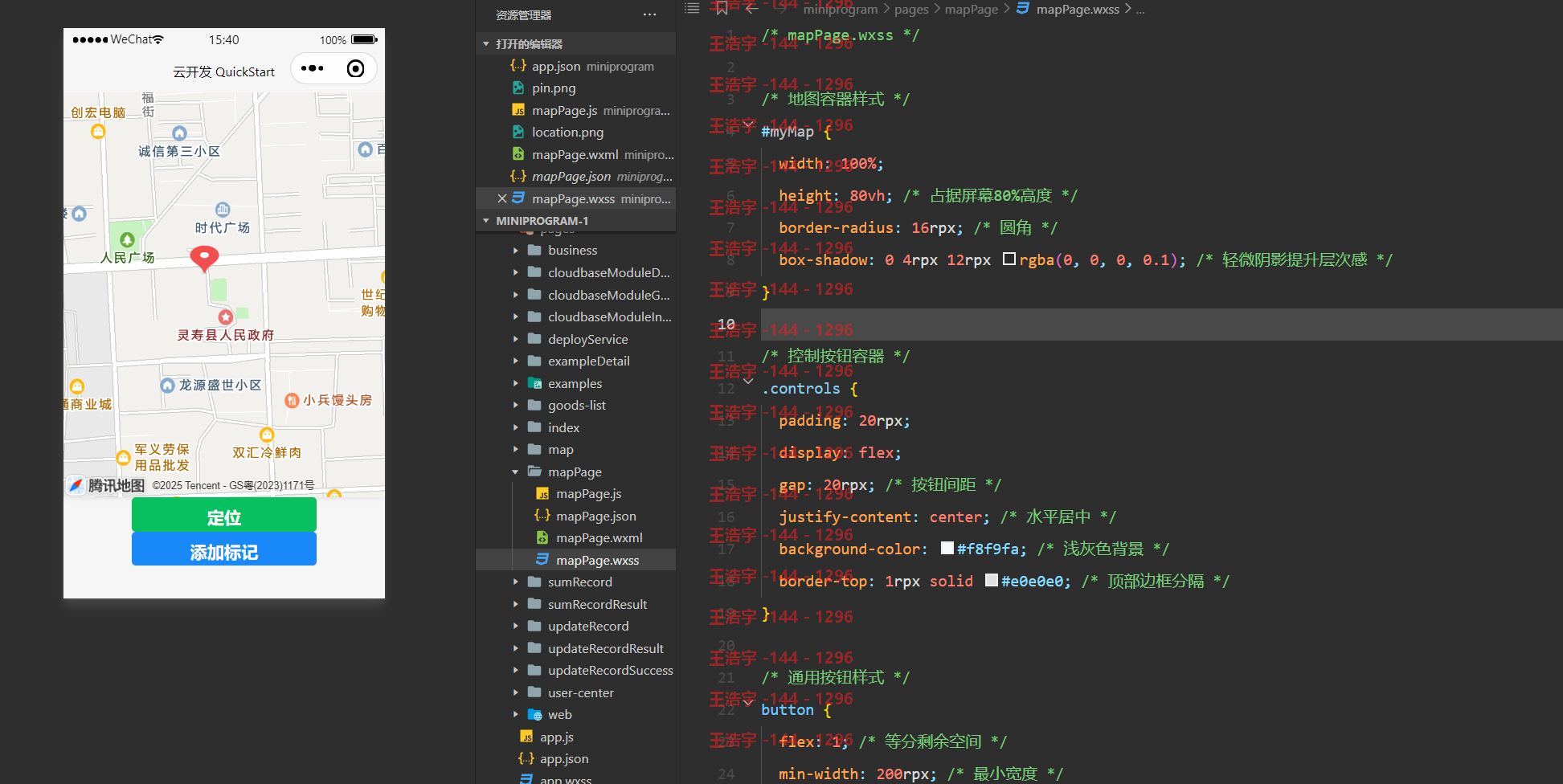Open mapPage.wxml in open editors list
Screen dimensions: 1563x784
pyautogui.click(x=575, y=154)
